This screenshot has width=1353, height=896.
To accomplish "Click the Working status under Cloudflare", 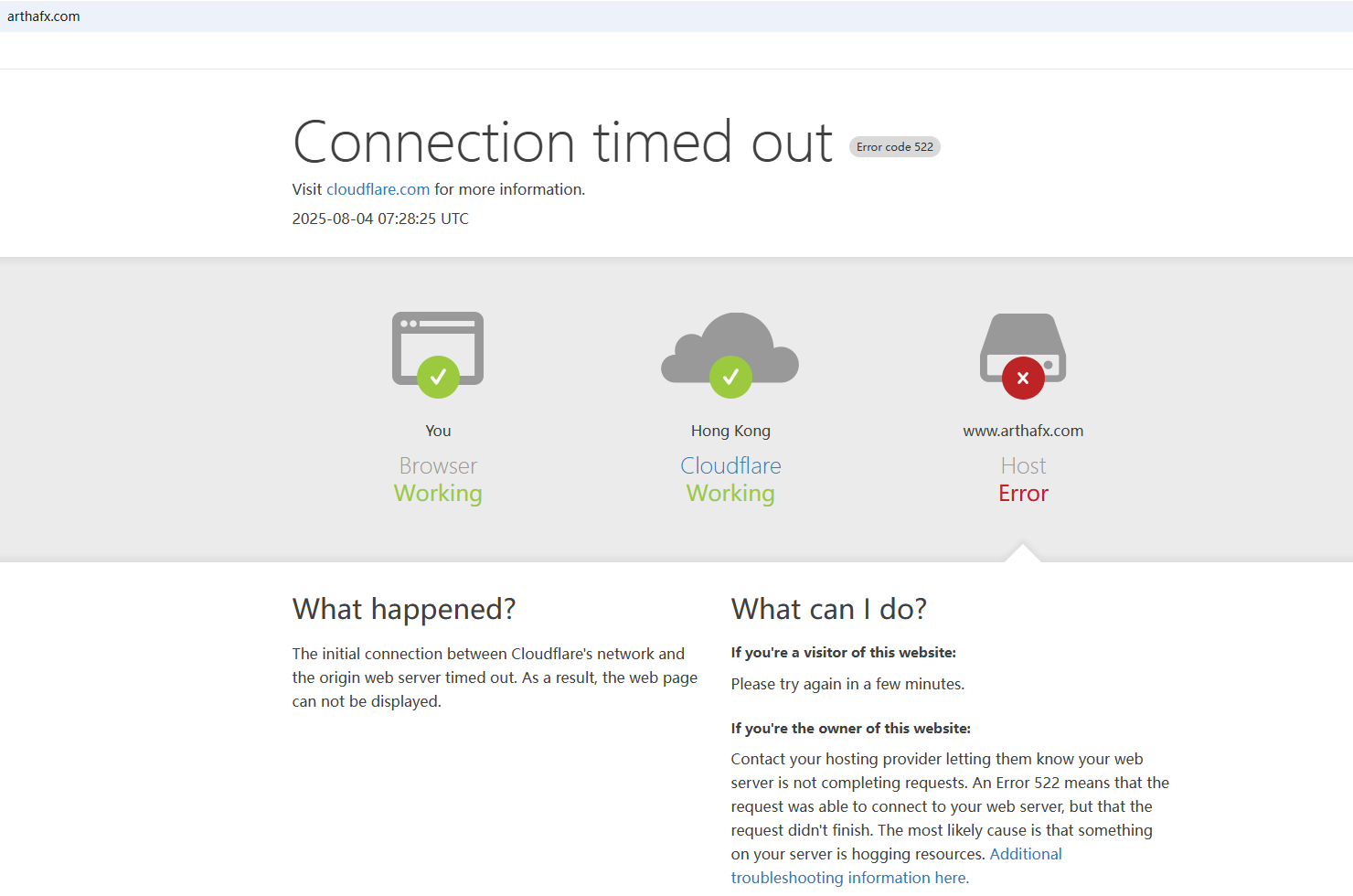I will tap(730, 494).
